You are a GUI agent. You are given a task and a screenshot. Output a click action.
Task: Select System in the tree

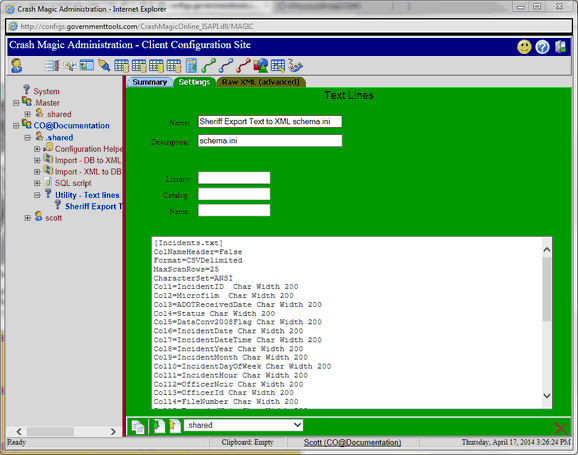click(x=46, y=91)
